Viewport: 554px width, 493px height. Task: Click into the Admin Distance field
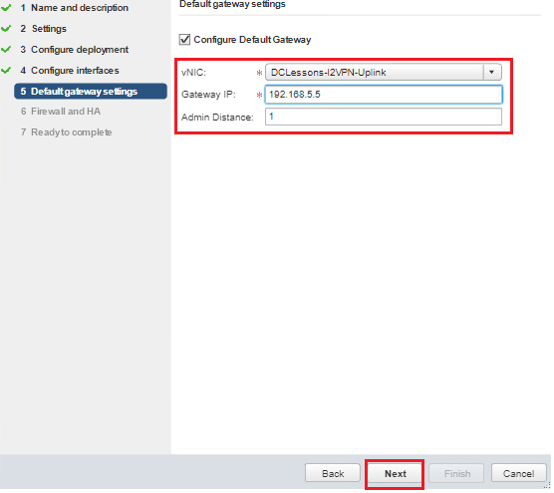tap(383, 117)
